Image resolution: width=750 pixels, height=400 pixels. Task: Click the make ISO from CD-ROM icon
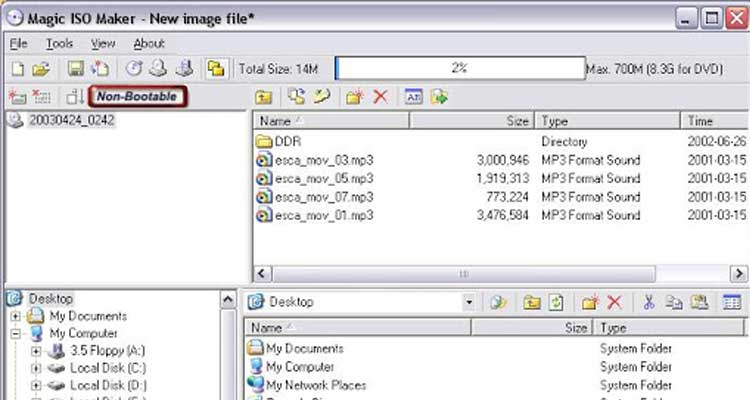(x=158, y=69)
